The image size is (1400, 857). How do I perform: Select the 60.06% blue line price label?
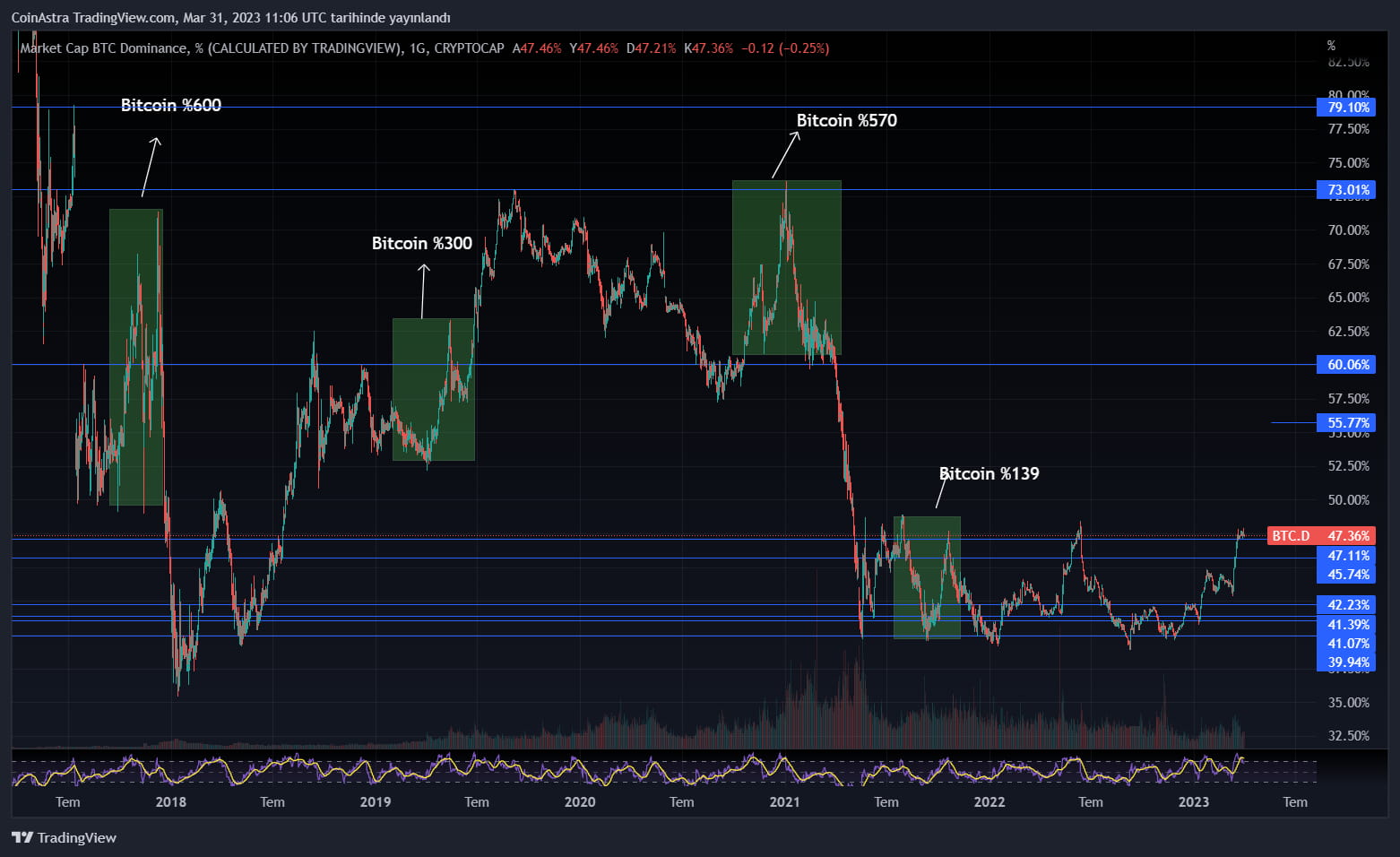(1347, 364)
